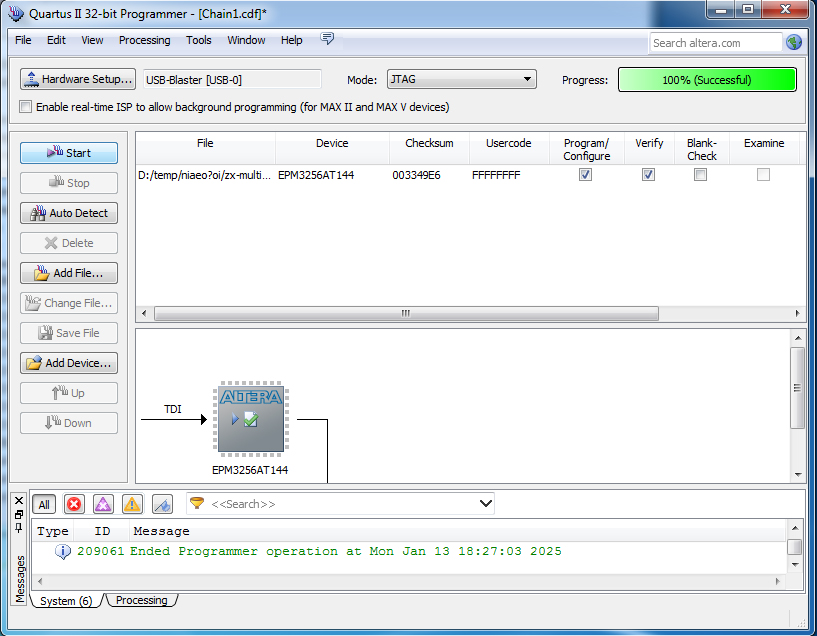Open the File menu
This screenshot has width=817, height=636.
tap(23, 40)
